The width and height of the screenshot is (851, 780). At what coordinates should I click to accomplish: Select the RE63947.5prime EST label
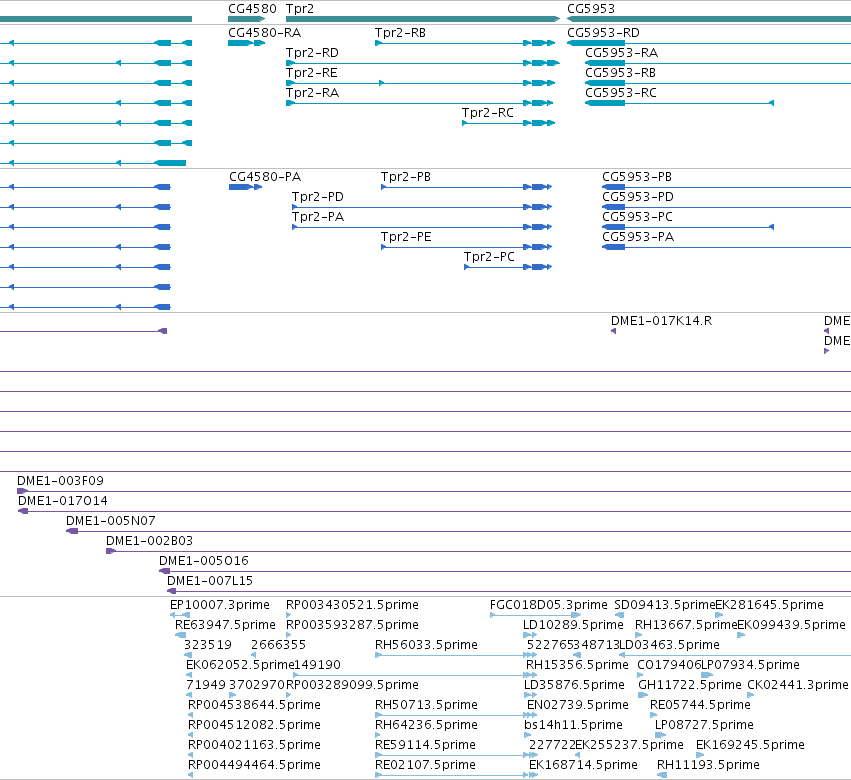(225, 625)
